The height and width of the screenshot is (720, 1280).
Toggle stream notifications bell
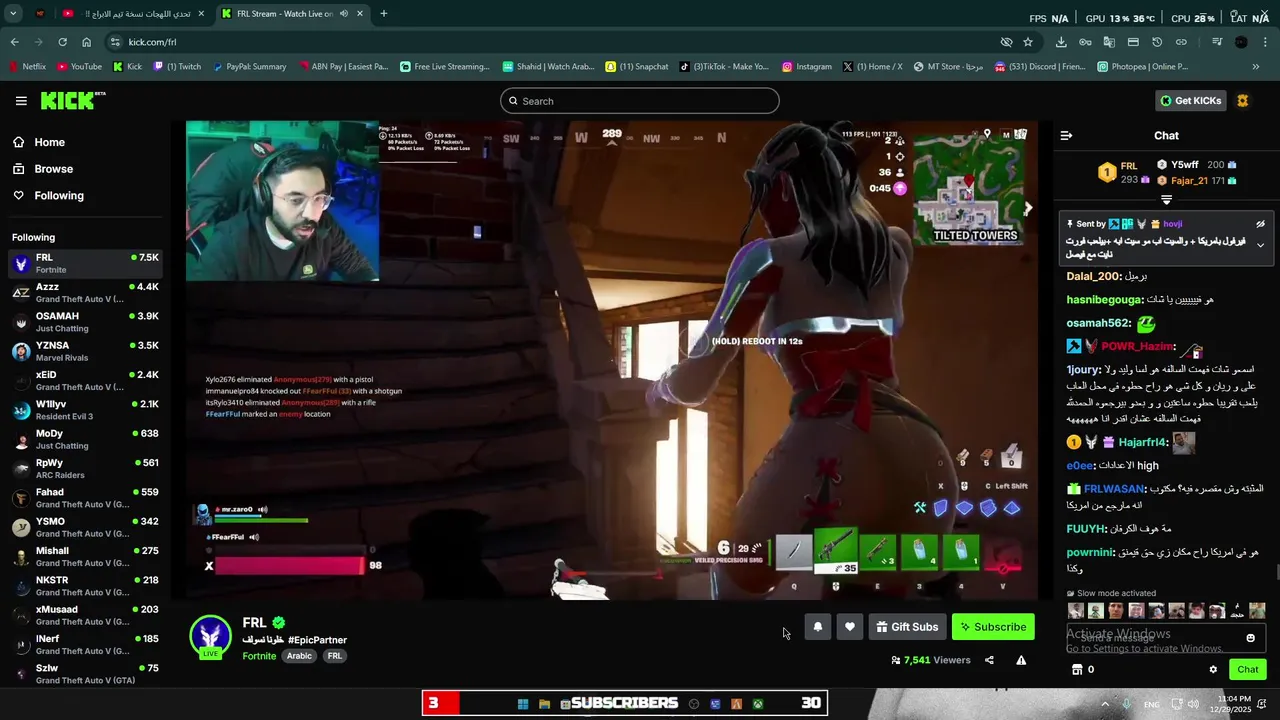tap(817, 627)
